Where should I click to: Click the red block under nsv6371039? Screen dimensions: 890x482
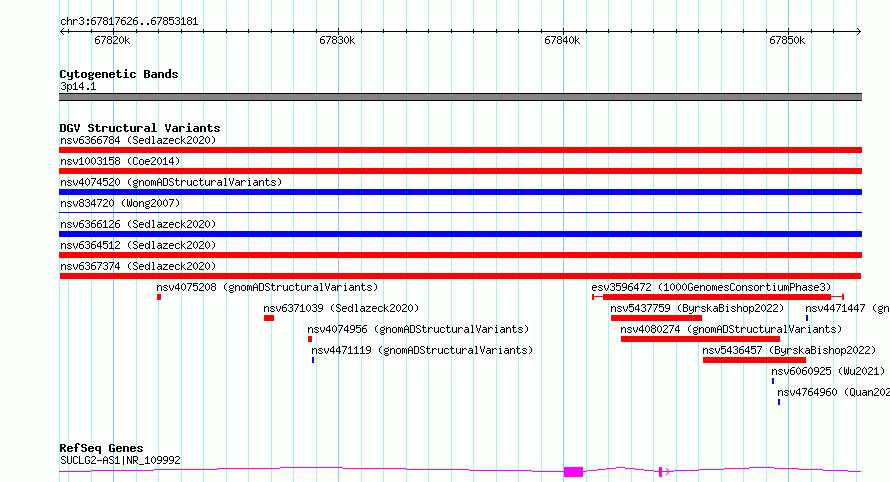[x=269, y=318]
